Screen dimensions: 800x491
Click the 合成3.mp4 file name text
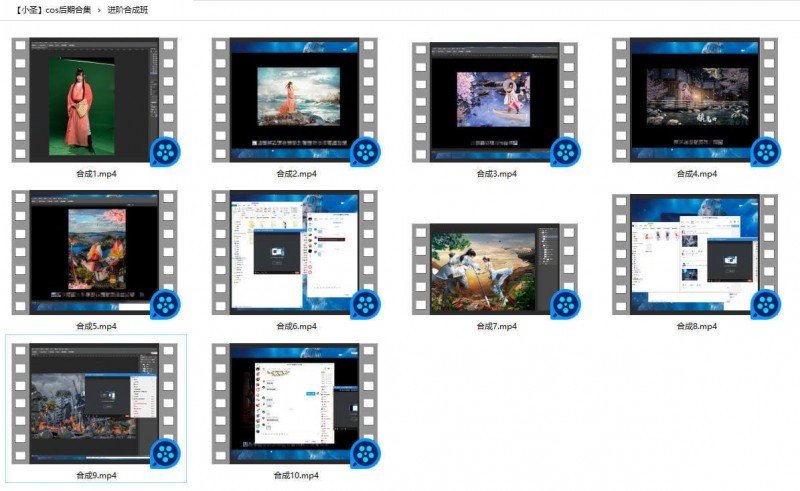(496, 174)
